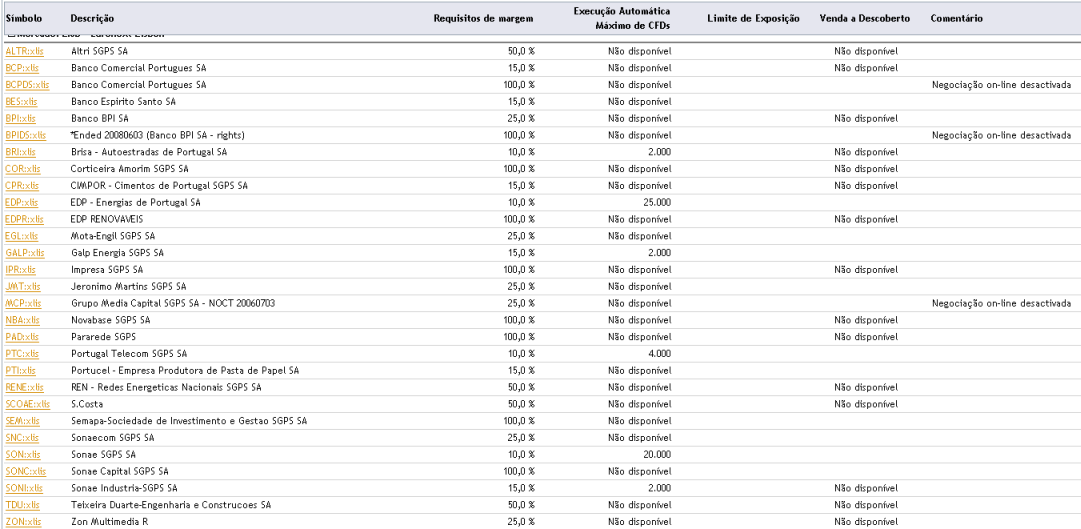Select the EDP RENOVAVEIS description
The height and width of the screenshot is (529, 1081).
click(x=107, y=219)
